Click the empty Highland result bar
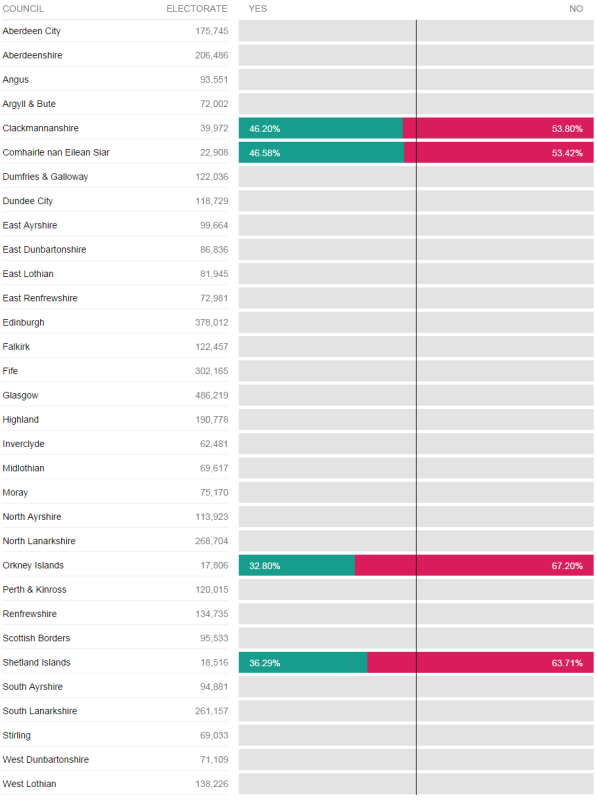 pyautogui.click(x=416, y=419)
